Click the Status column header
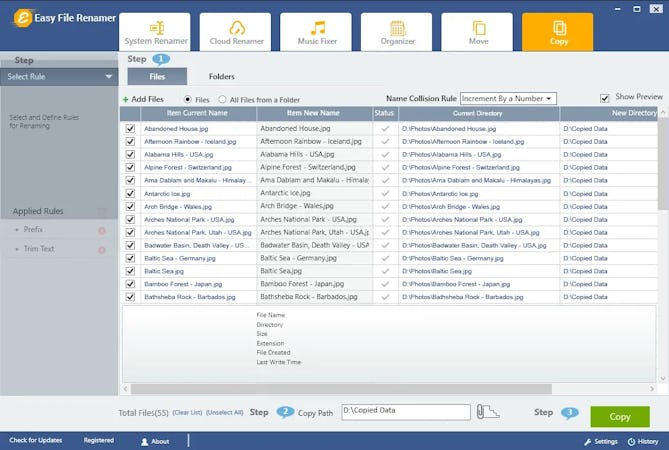669x450 pixels. (x=385, y=113)
